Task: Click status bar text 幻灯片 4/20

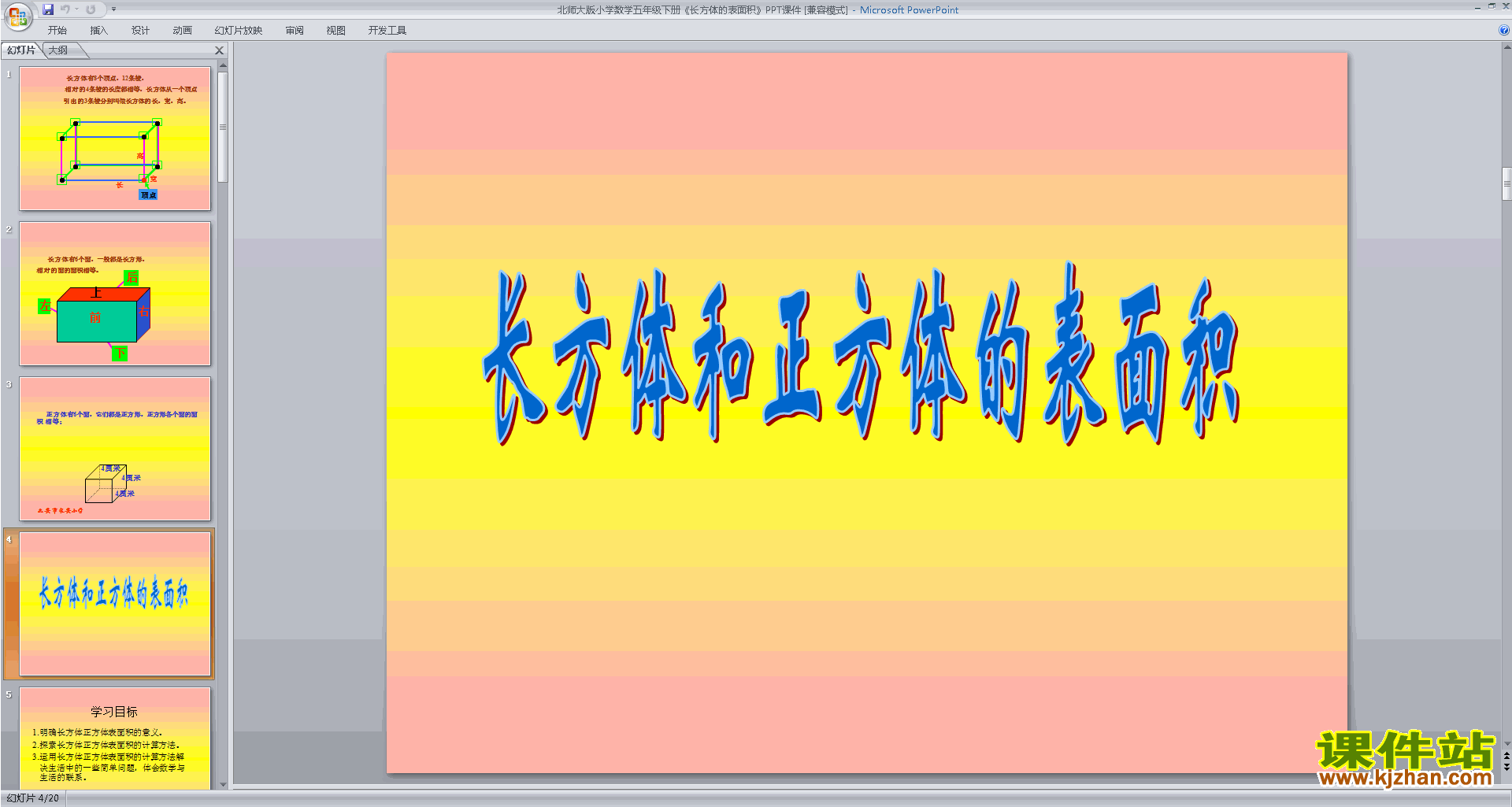Action: coord(33,798)
